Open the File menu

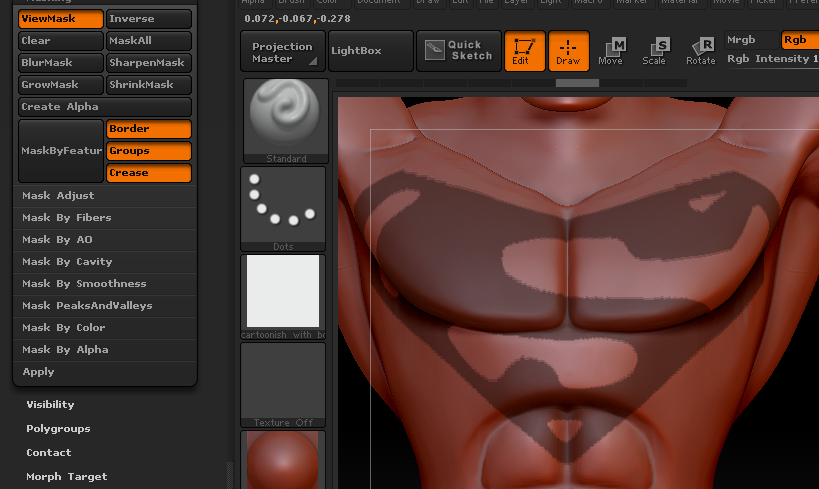[486, 3]
